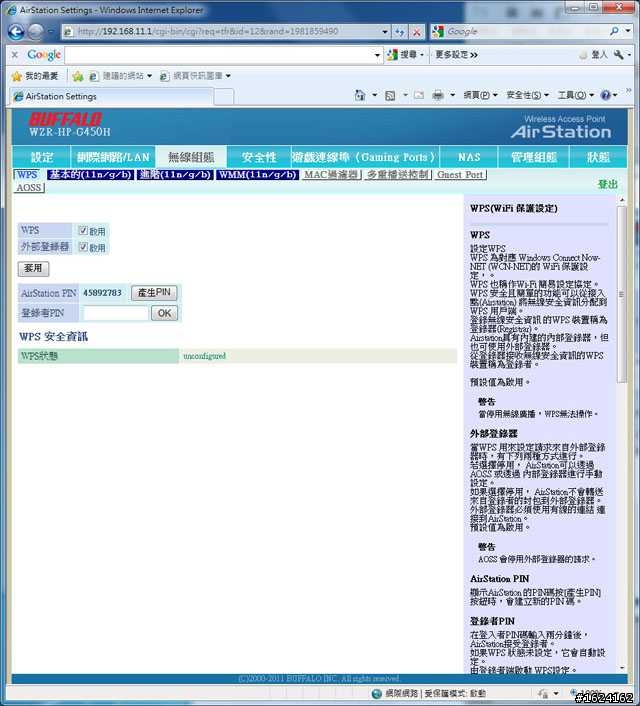
Task: Open the Help question-mark icon
Action: pos(606,95)
